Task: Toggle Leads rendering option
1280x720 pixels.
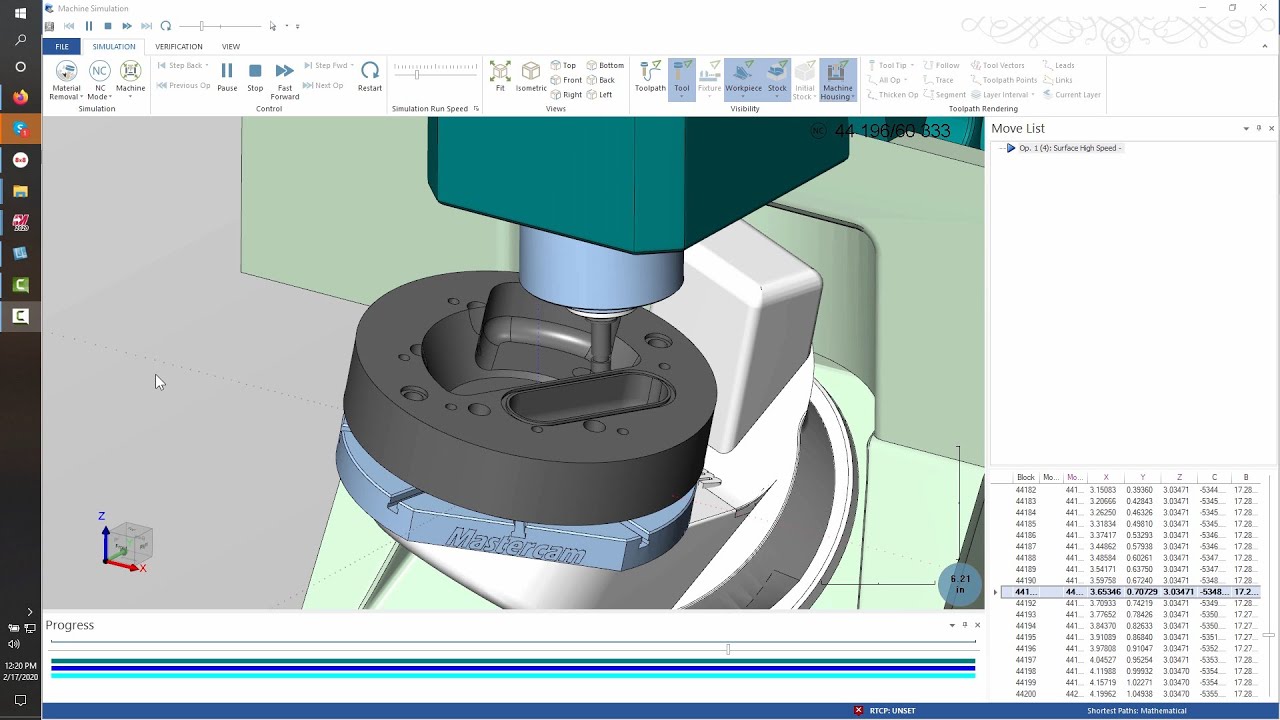Action: (1058, 65)
